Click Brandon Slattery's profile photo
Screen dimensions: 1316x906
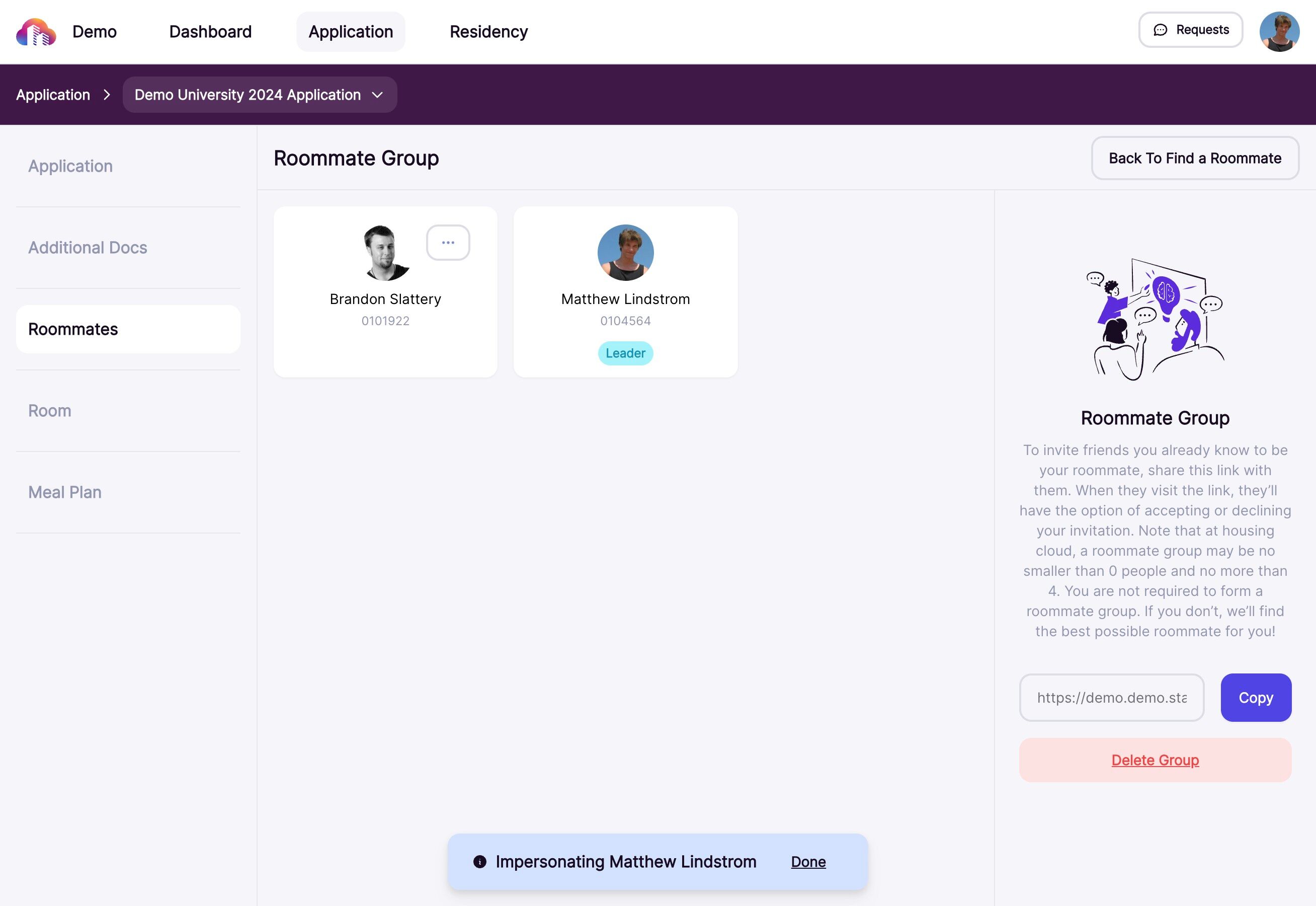(385, 253)
